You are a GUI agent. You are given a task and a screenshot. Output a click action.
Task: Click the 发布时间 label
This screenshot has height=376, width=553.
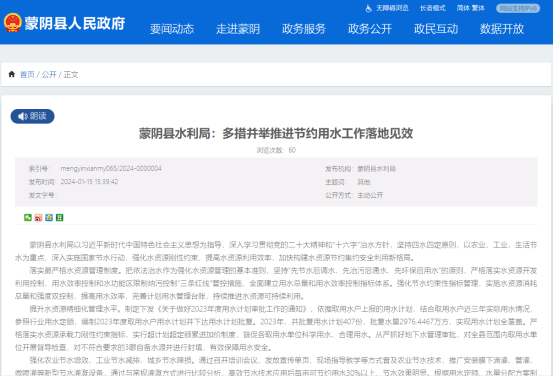point(43,182)
